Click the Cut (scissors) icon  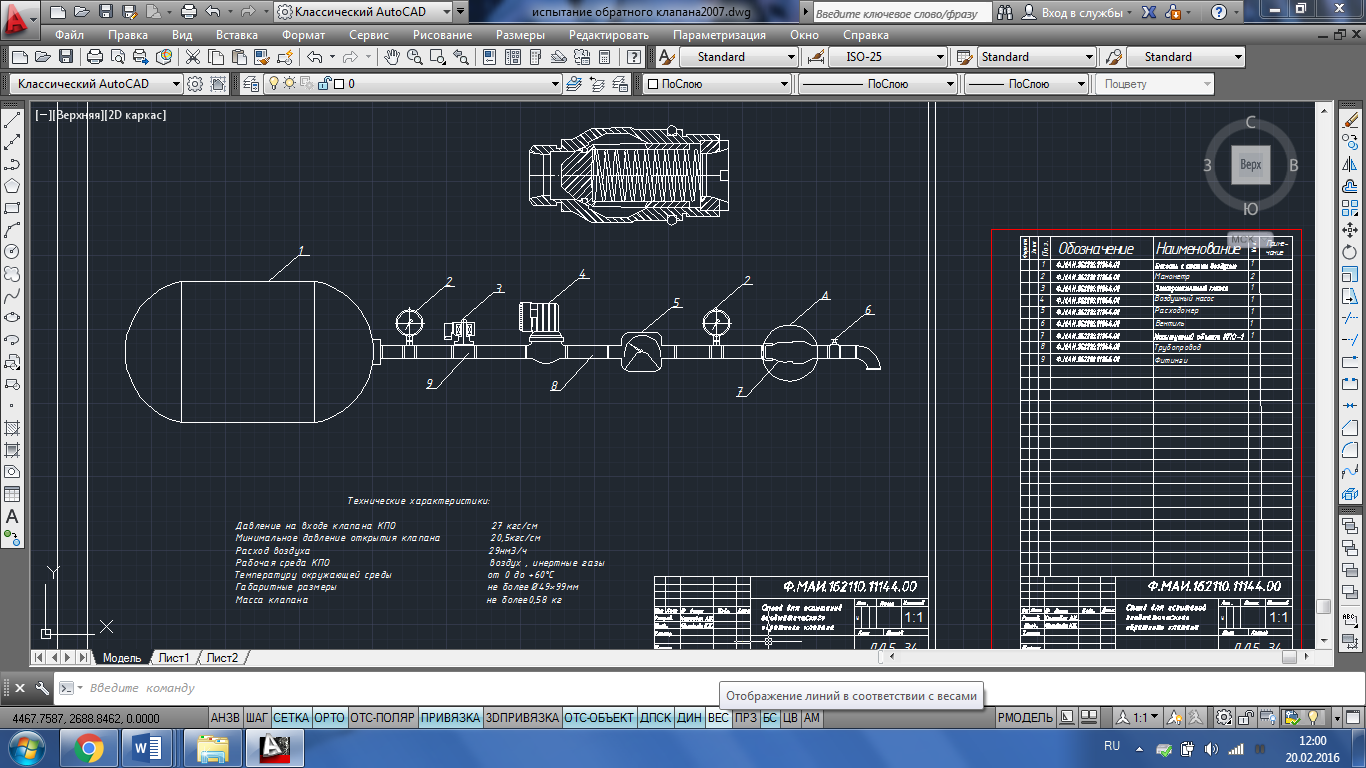click(x=192, y=57)
